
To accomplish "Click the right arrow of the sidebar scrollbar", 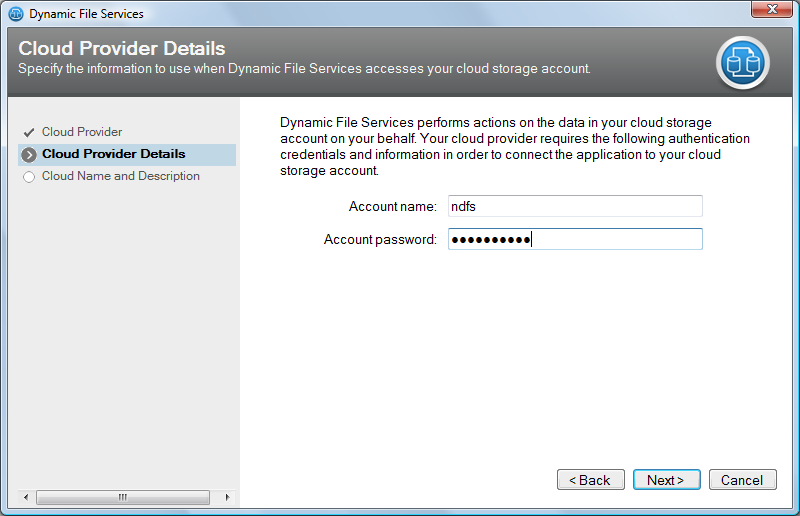I will click(227, 497).
